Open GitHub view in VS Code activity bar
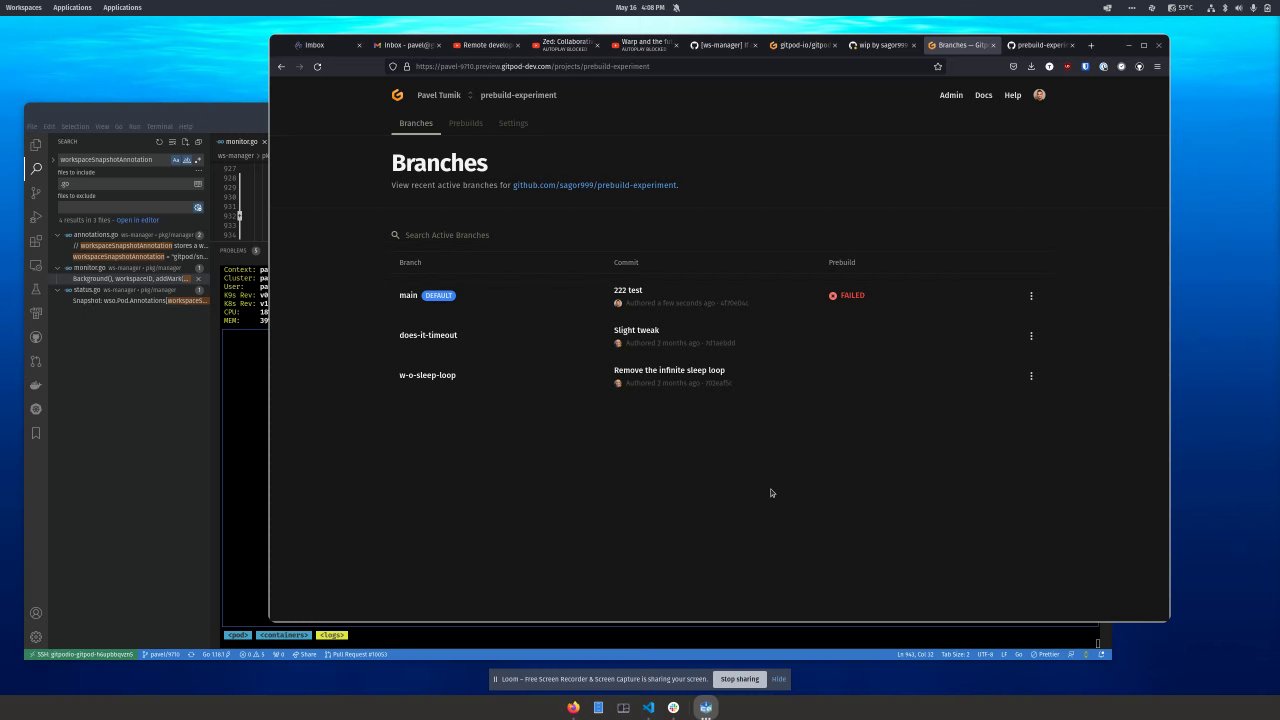Viewport: 1280px width, 720px height. [36, 337]
